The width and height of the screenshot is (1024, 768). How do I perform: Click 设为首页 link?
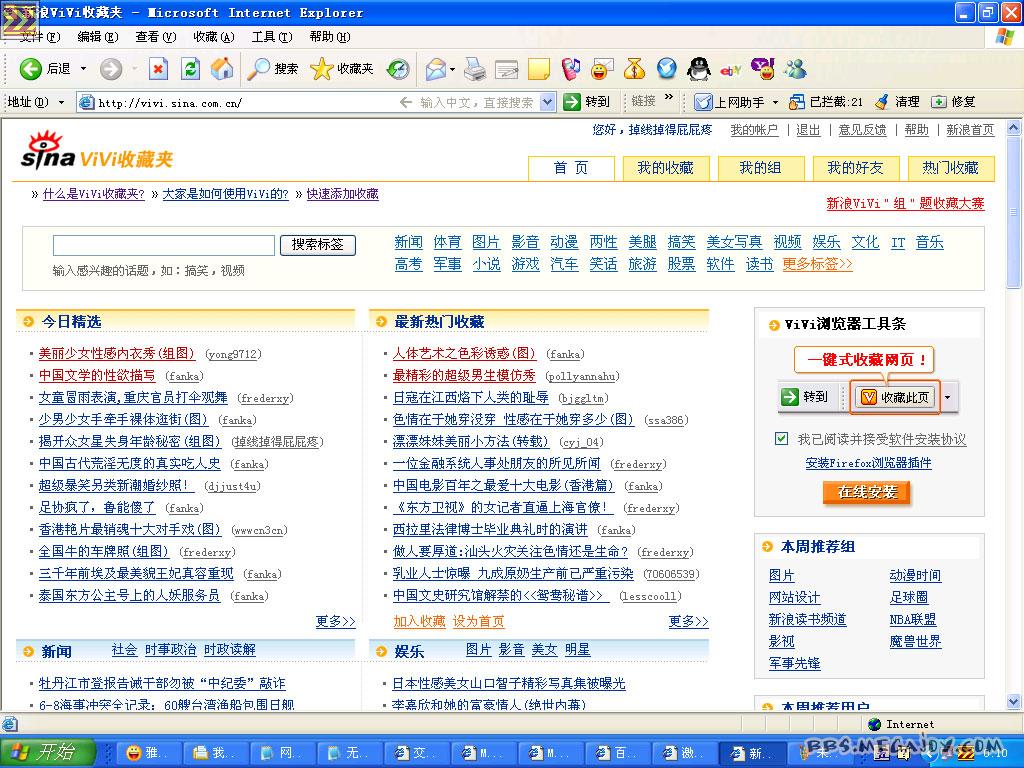[x=479, y=621]
